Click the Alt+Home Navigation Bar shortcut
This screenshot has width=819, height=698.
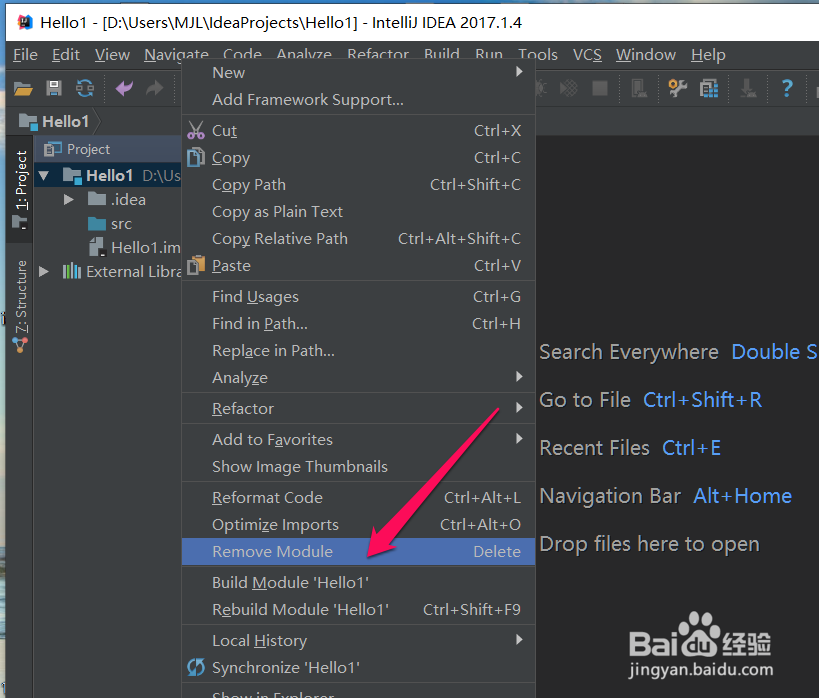[x=742, y=496]
